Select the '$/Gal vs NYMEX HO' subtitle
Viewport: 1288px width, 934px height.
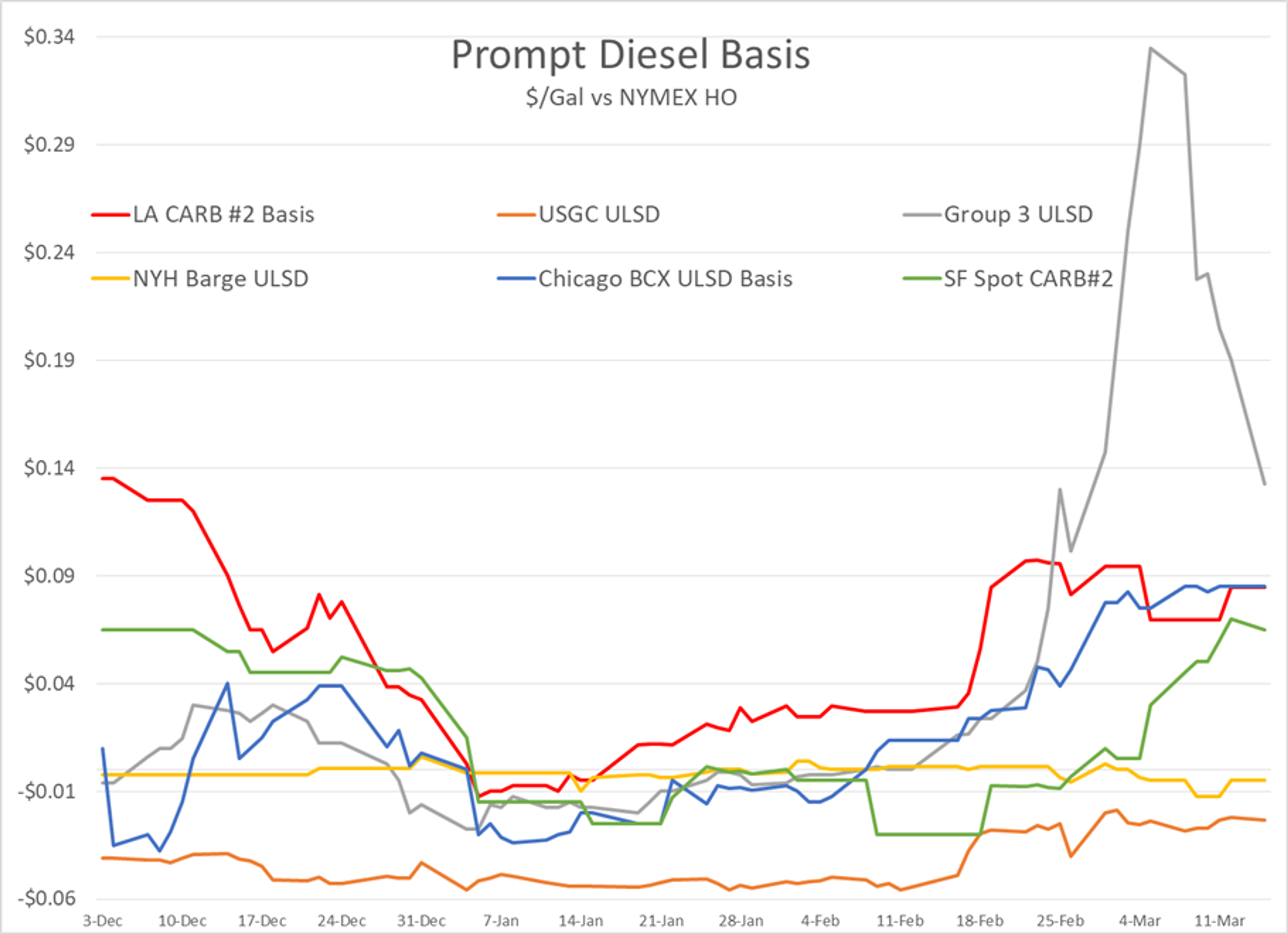632,98
